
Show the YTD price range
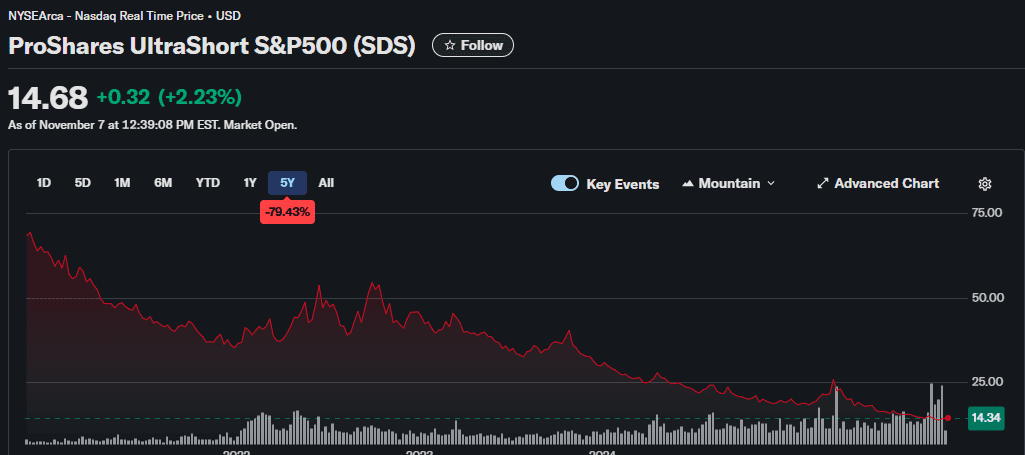(207, 183)
